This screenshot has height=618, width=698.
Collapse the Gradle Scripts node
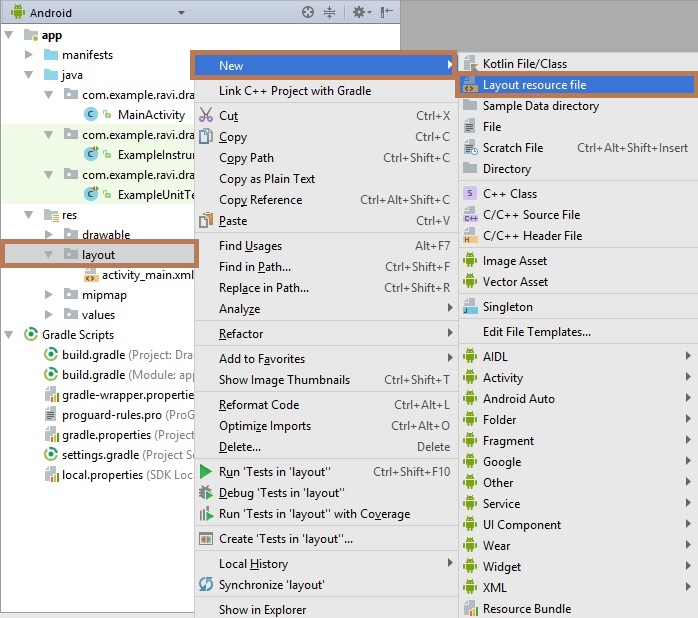(8, 334)
